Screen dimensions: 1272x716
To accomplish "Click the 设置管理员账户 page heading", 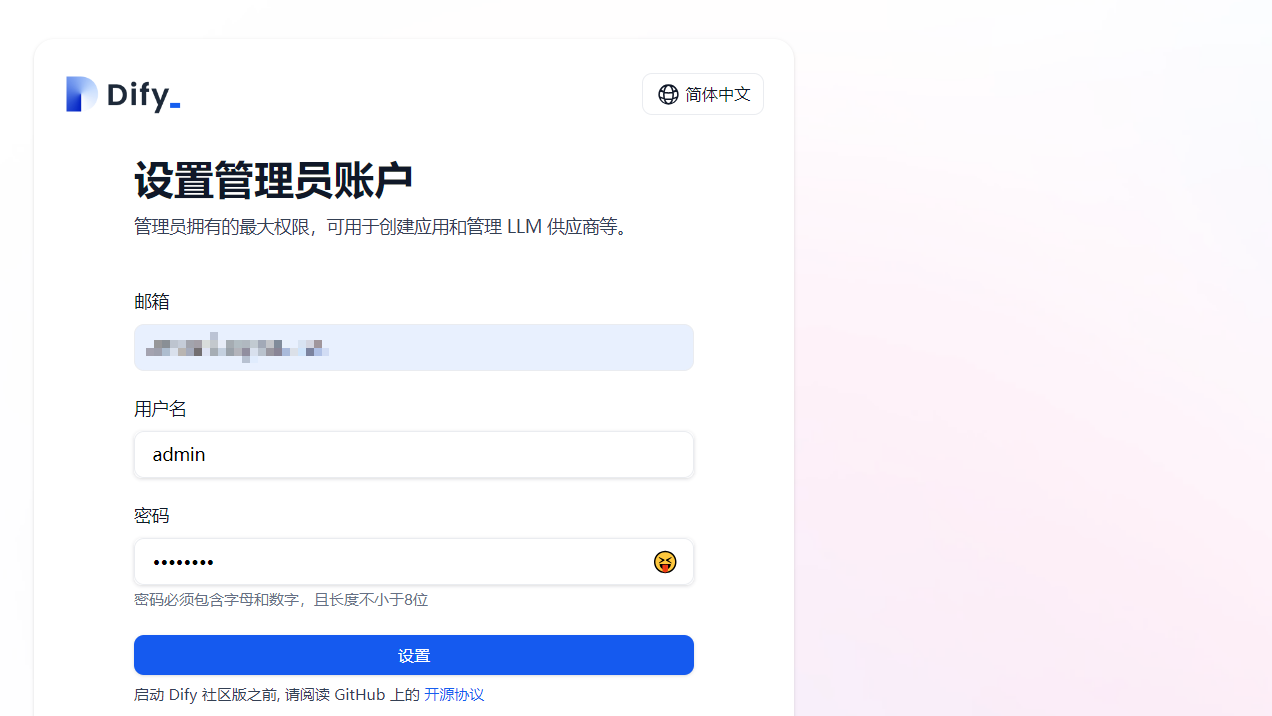I will tap(274, 180).
